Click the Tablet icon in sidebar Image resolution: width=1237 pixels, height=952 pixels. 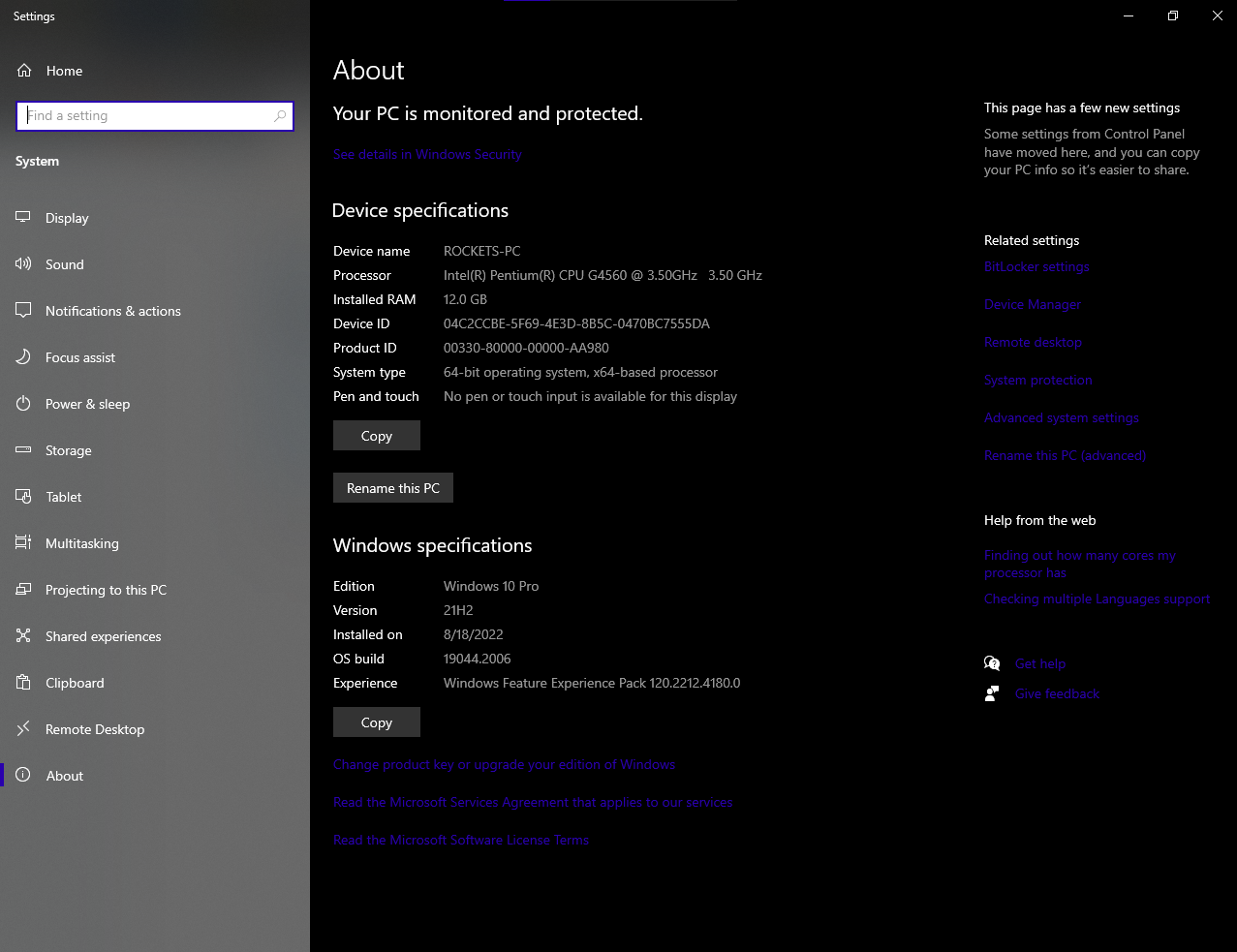(x=23, y=497)
